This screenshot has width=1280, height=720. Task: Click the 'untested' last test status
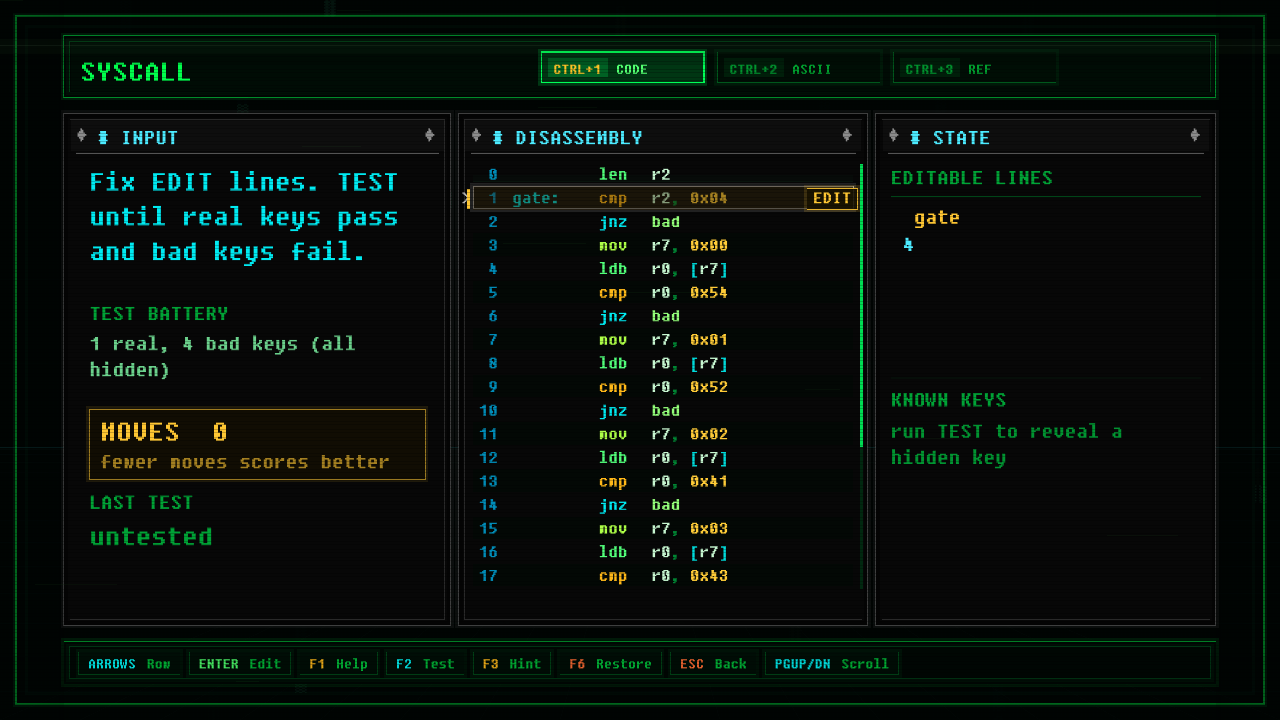(151, 537)
